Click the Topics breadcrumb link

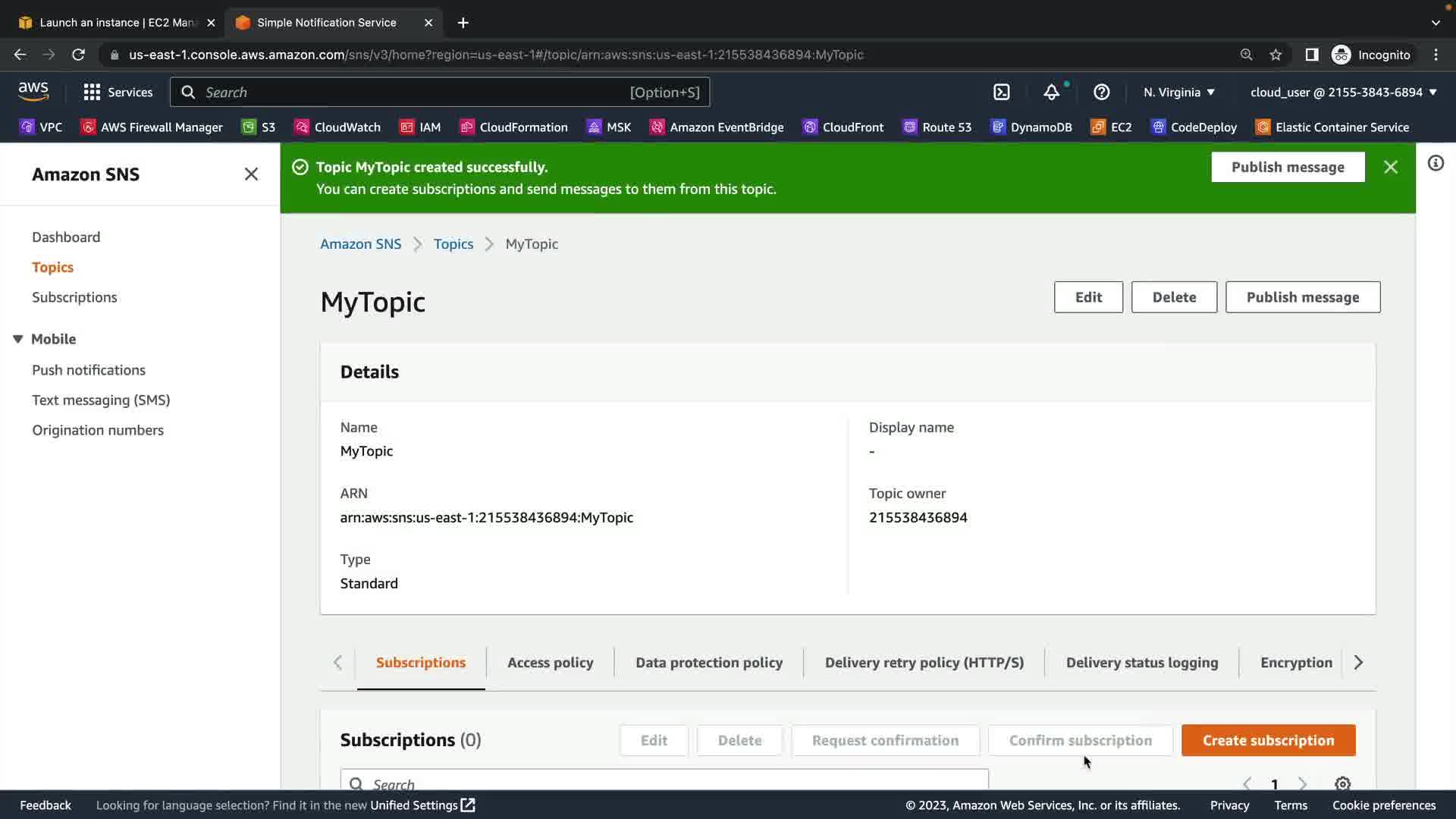click(453, 243)
